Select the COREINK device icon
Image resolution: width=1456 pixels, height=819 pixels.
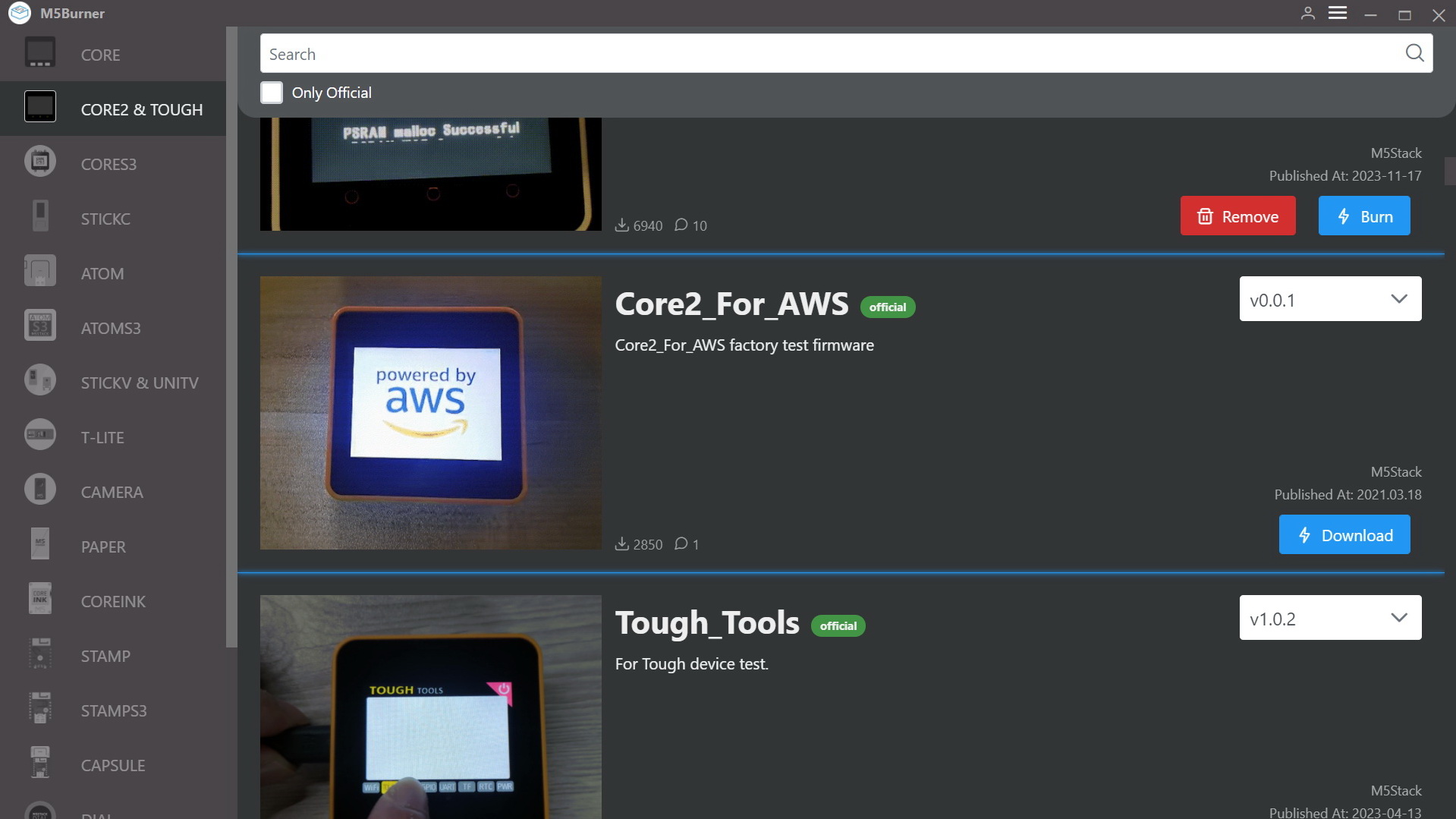coord(40,599)
